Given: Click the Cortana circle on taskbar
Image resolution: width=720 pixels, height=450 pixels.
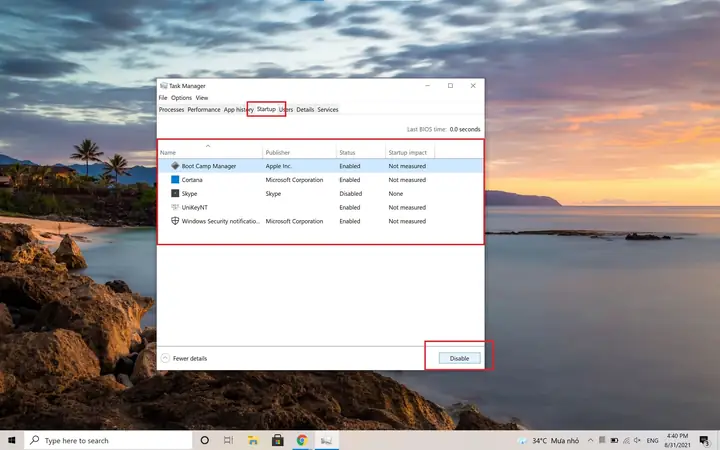Looking at the screenshot, I should click(x=204, y=440).
